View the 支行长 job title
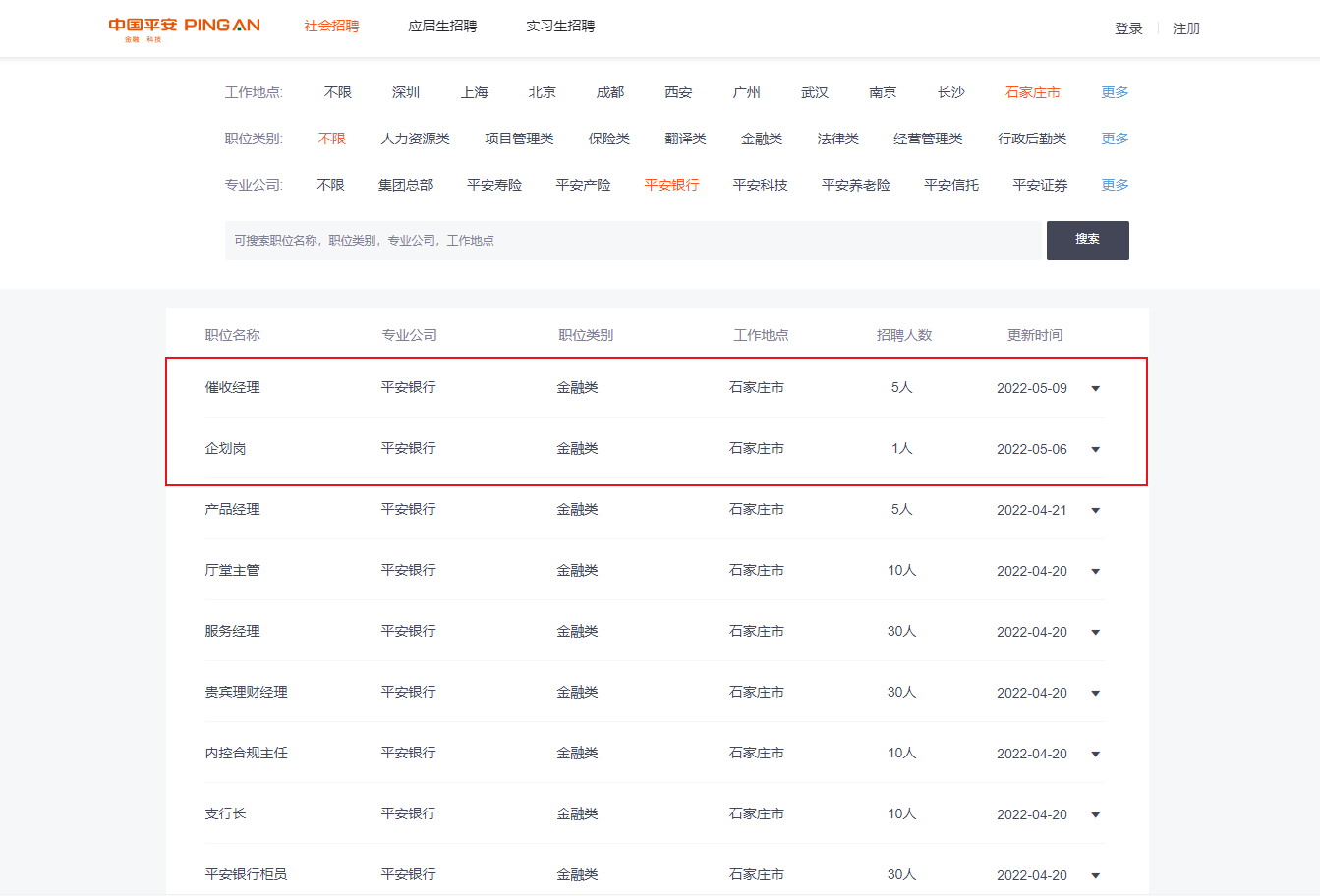 point(225,813)
